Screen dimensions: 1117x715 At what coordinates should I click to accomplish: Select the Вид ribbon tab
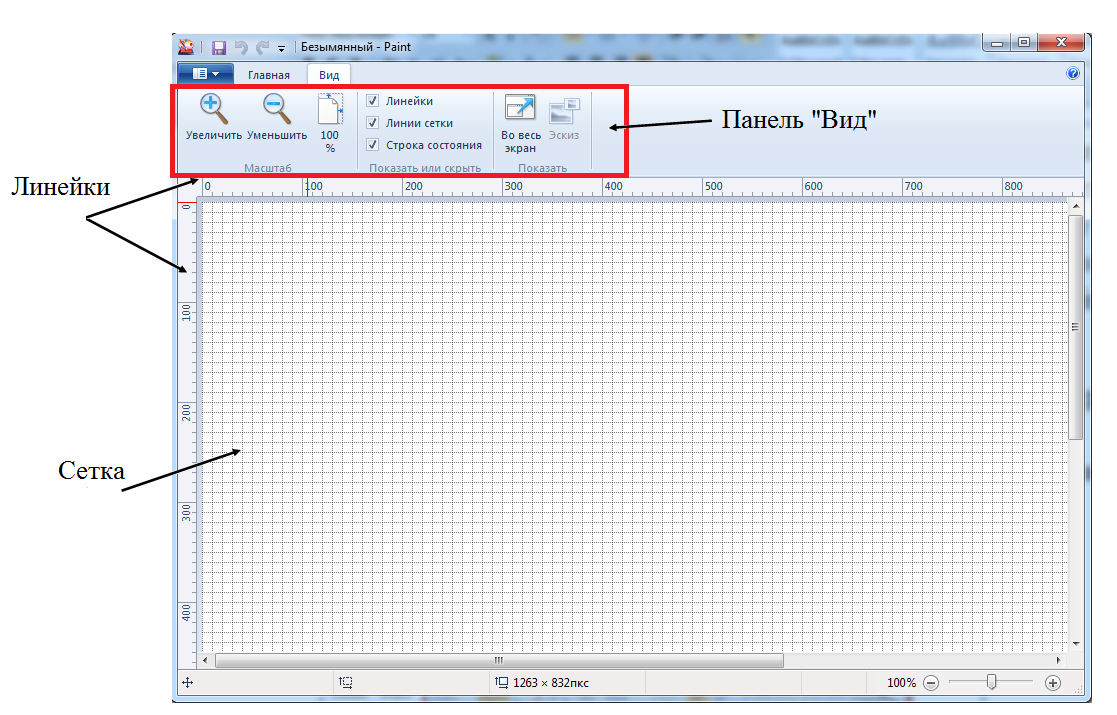329,75
